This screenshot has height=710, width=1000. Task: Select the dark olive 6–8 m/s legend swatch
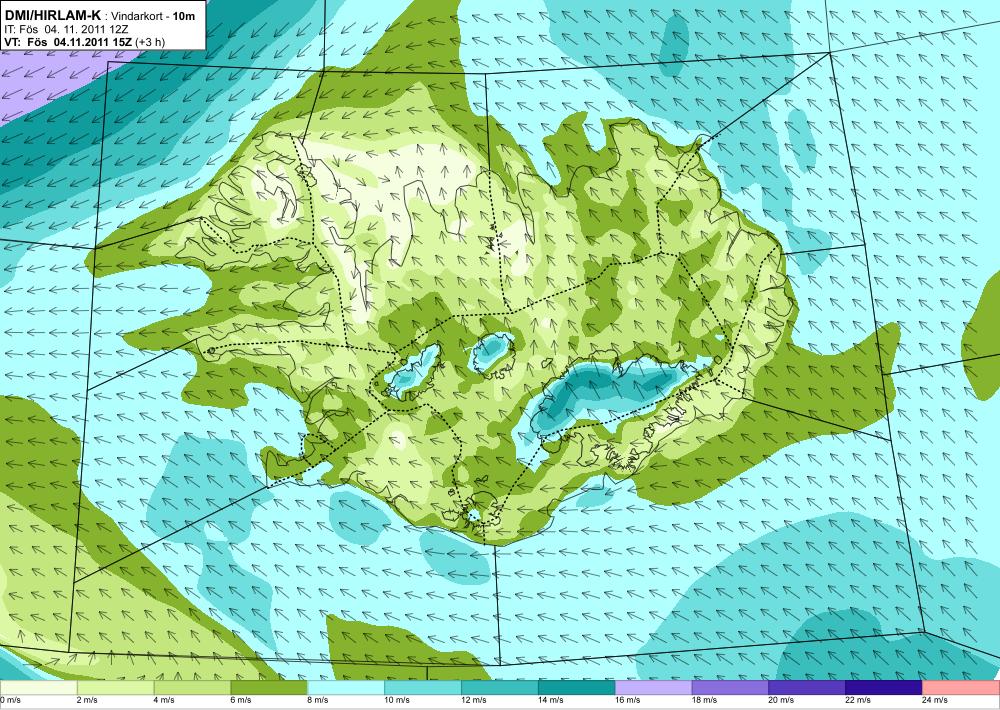(x=268, y=688)
